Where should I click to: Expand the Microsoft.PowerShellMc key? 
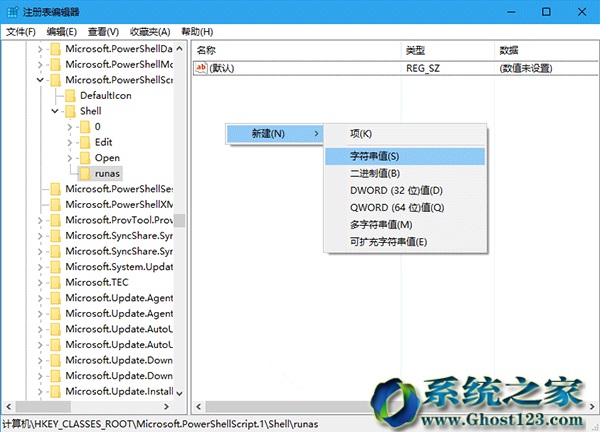pos(40,65)
